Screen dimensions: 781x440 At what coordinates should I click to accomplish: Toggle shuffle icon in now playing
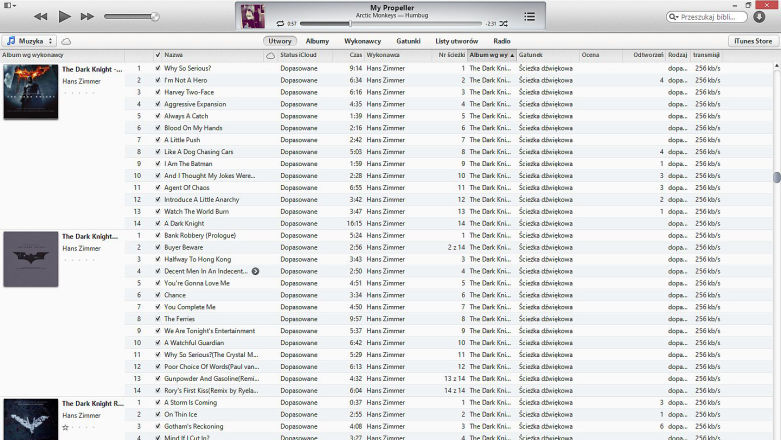[x=504, y=23]
